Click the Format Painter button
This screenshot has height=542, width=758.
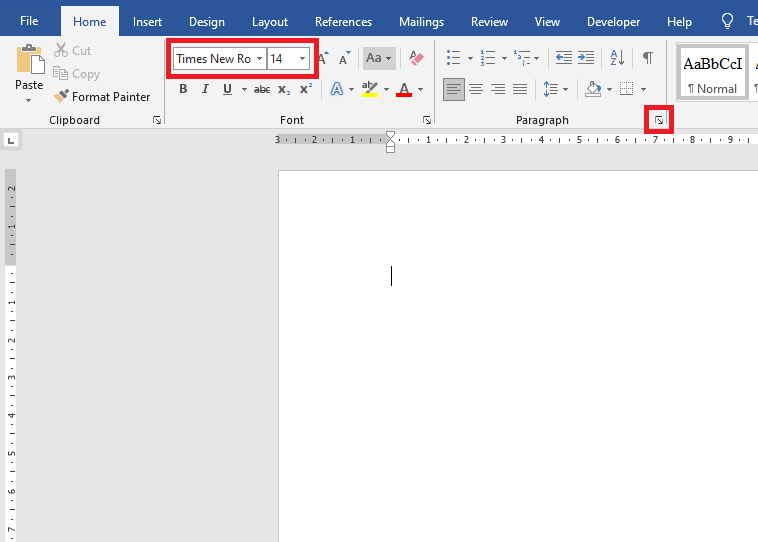102,97
